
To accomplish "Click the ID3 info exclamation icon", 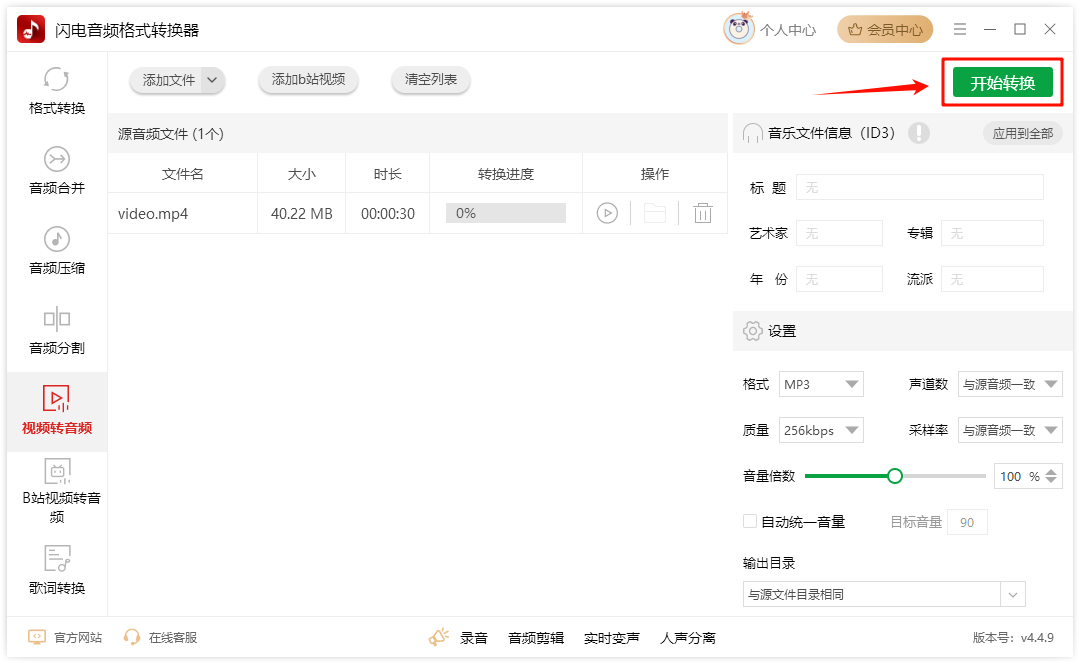I will coord(918,133).
